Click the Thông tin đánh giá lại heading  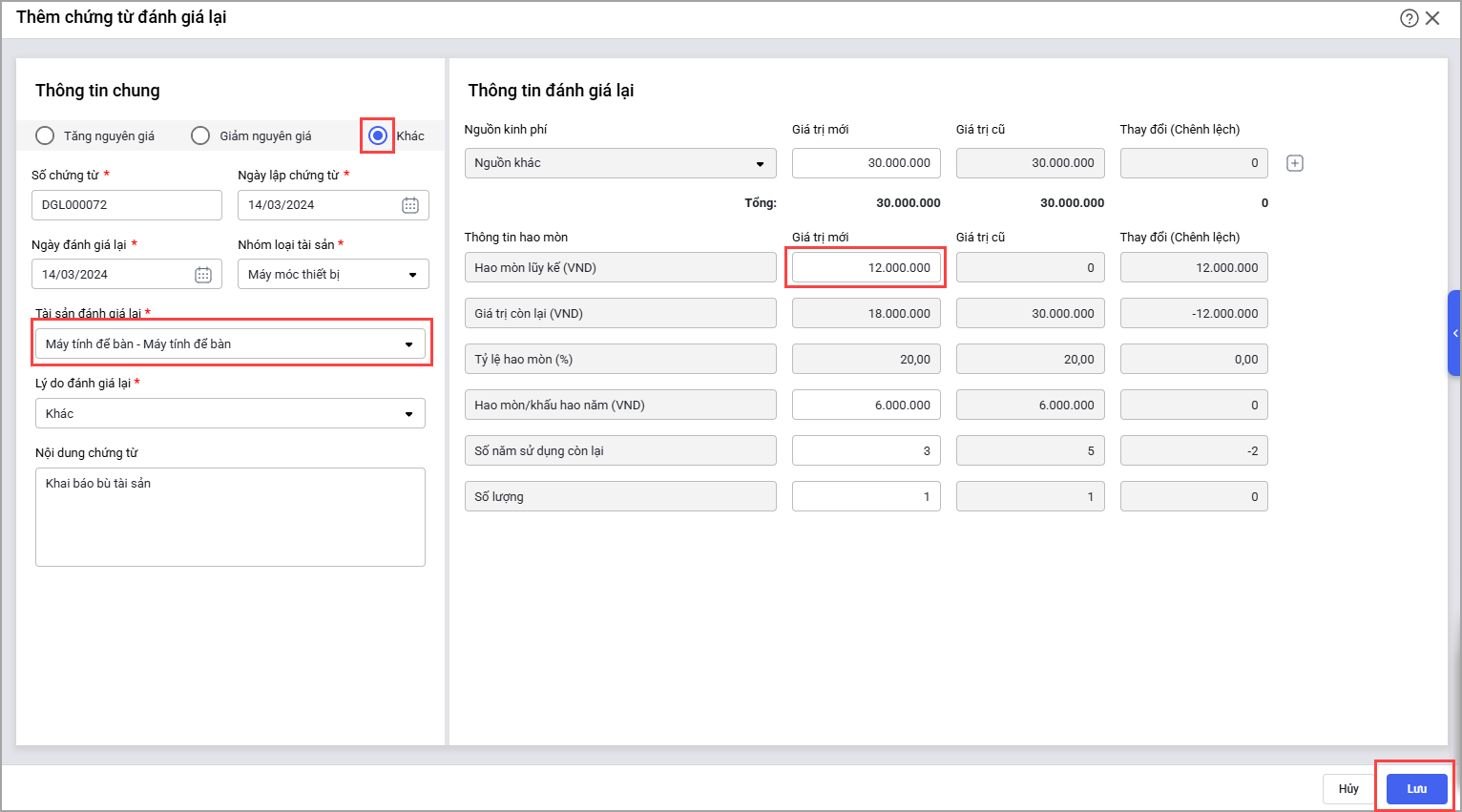551,91
